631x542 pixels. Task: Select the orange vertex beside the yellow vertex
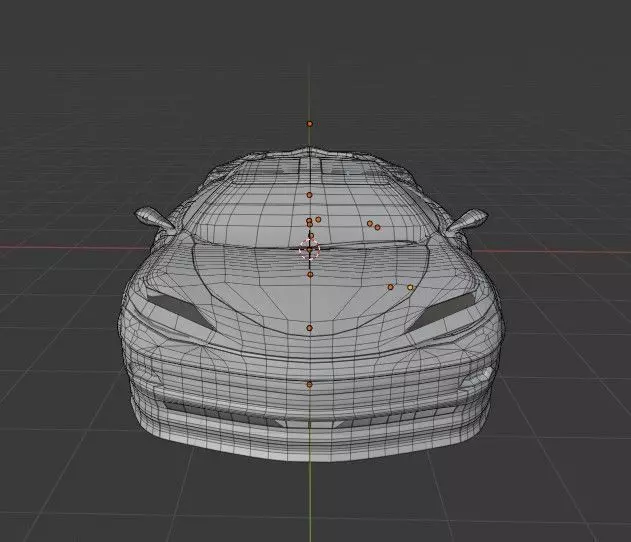[390, 287]
